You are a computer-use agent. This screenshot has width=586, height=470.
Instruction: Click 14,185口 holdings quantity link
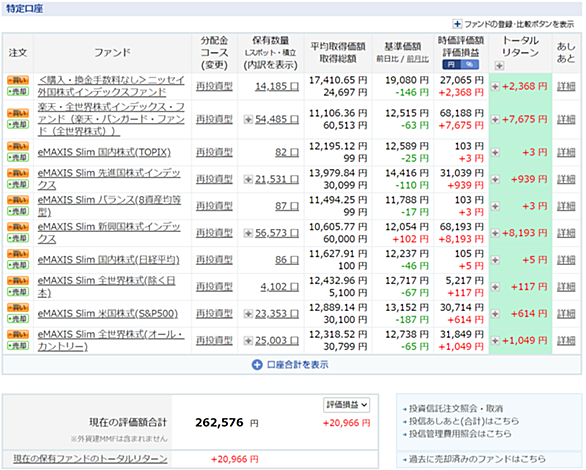coord(277,87)
